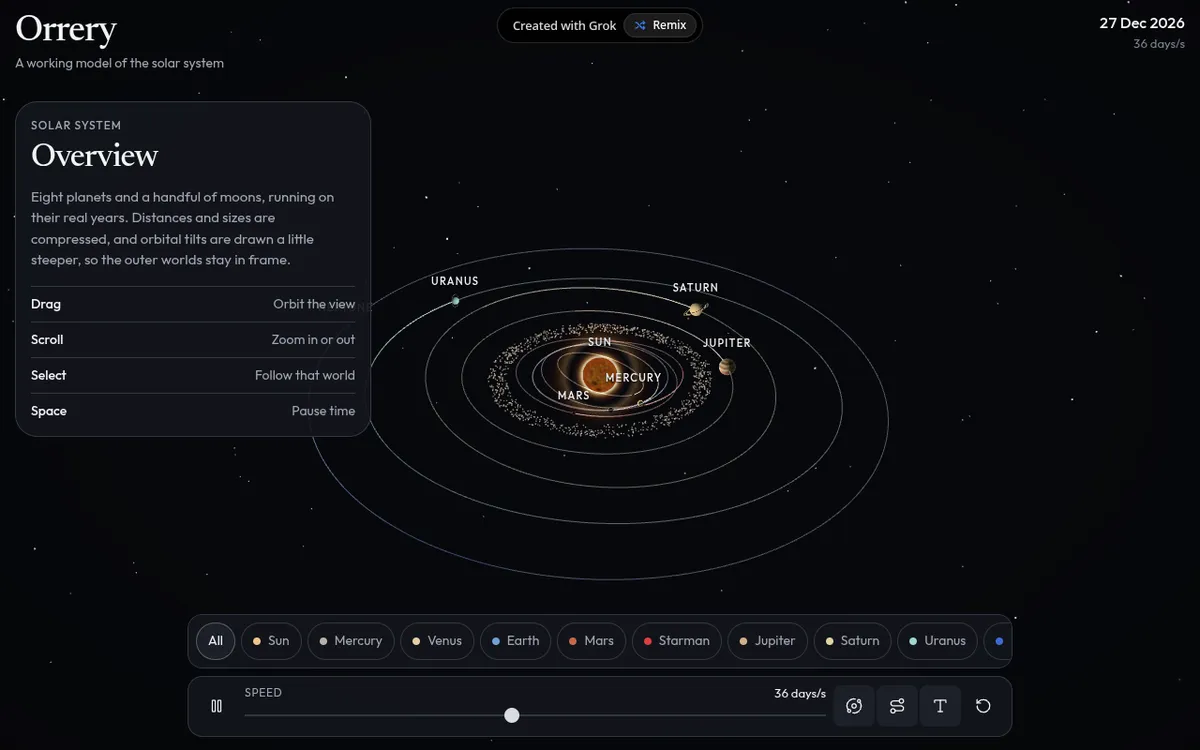The image size is (1200, 750).
Task: Select the Venus chip
Action: tap(437, 641)
